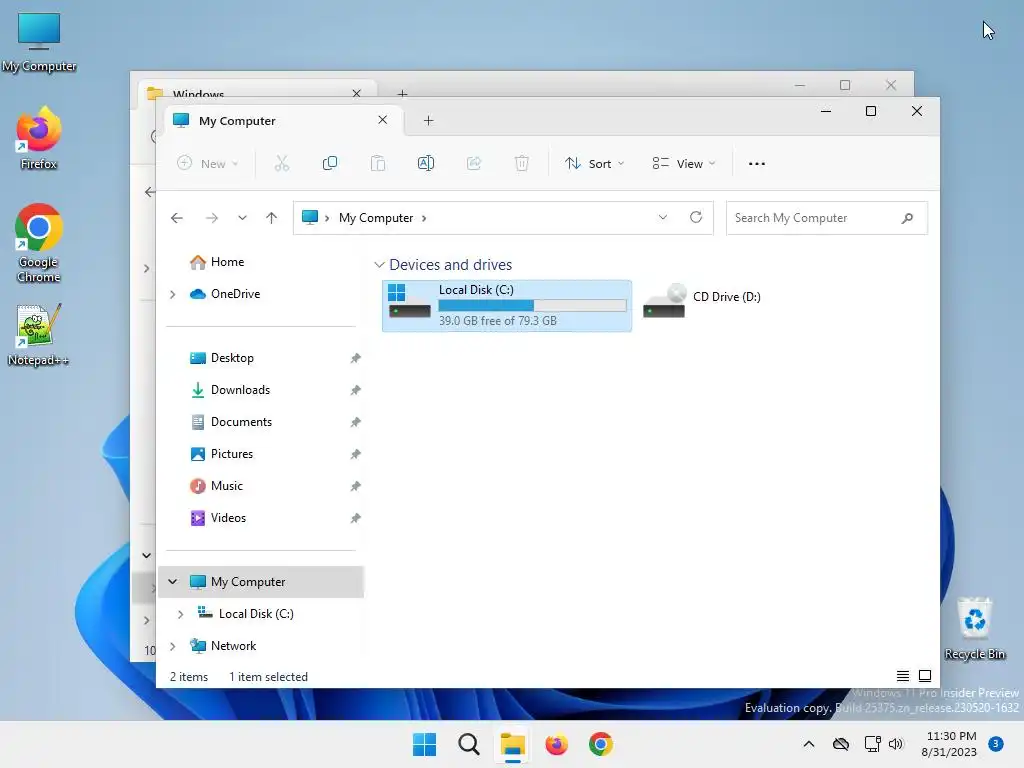Click the Rename icon in toolbar
1024x768 pixels.
[426, 163]
